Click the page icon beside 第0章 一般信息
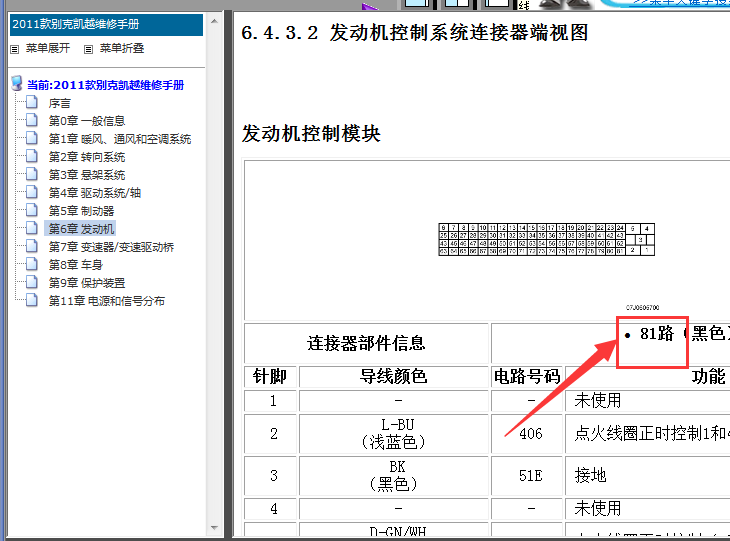 tap(32, 120)
